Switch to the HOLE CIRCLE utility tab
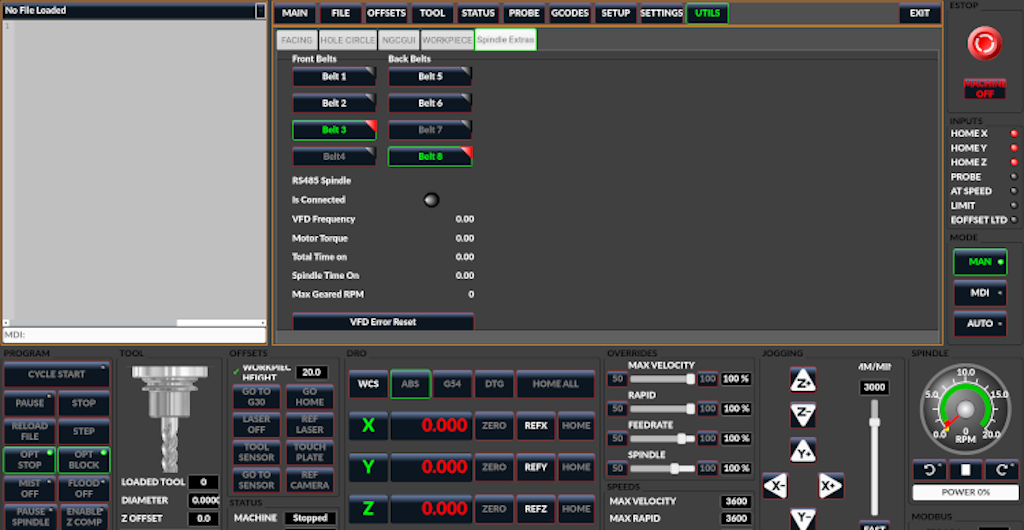The image size is (1024, 530). (x=348, y=40)
